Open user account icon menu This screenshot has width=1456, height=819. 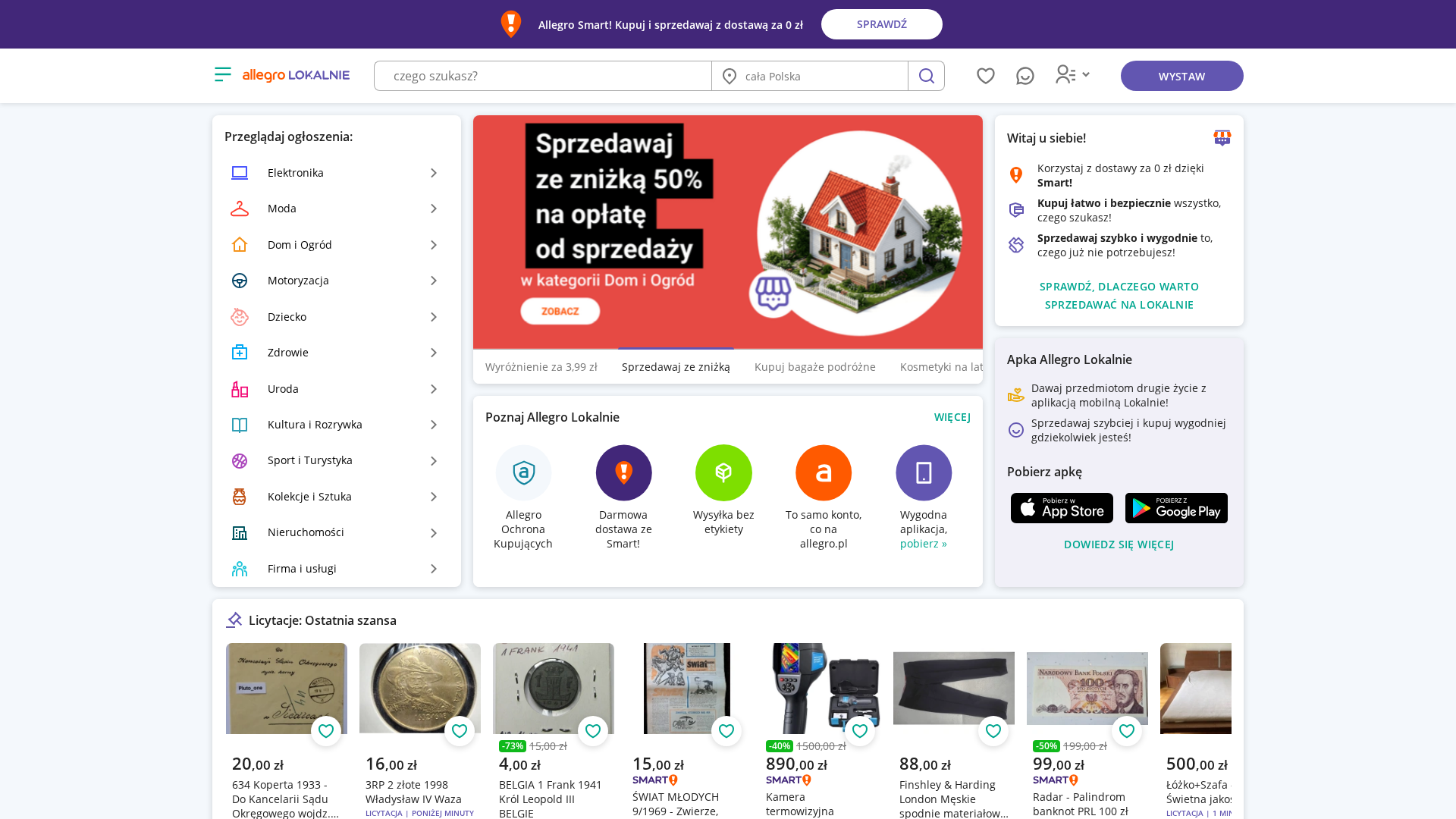pyautogui.click(x=1072, y=74)
